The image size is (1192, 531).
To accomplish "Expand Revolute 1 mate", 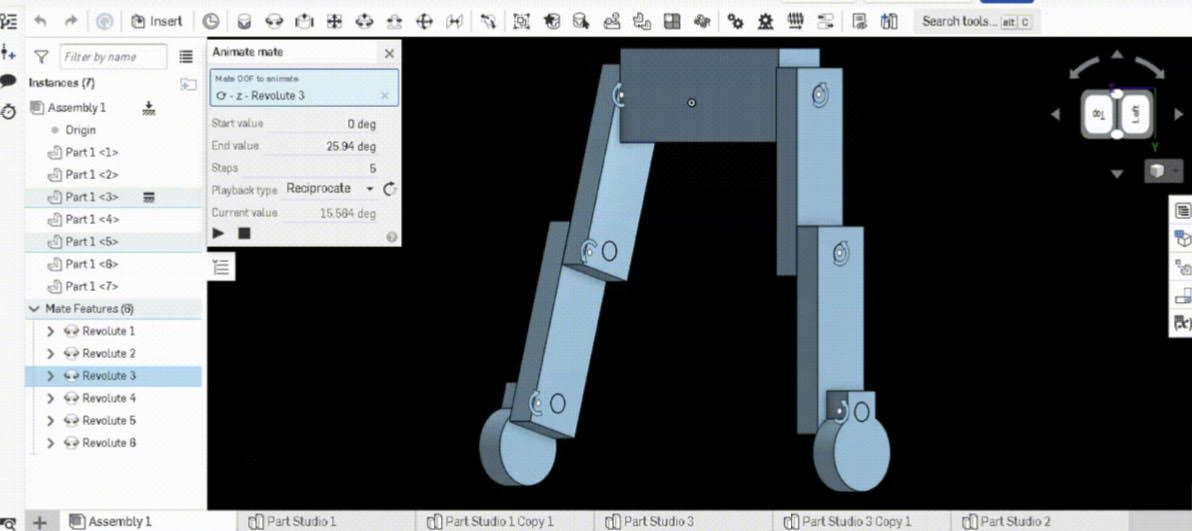I will pyautogui.click(x=51, y=332).
